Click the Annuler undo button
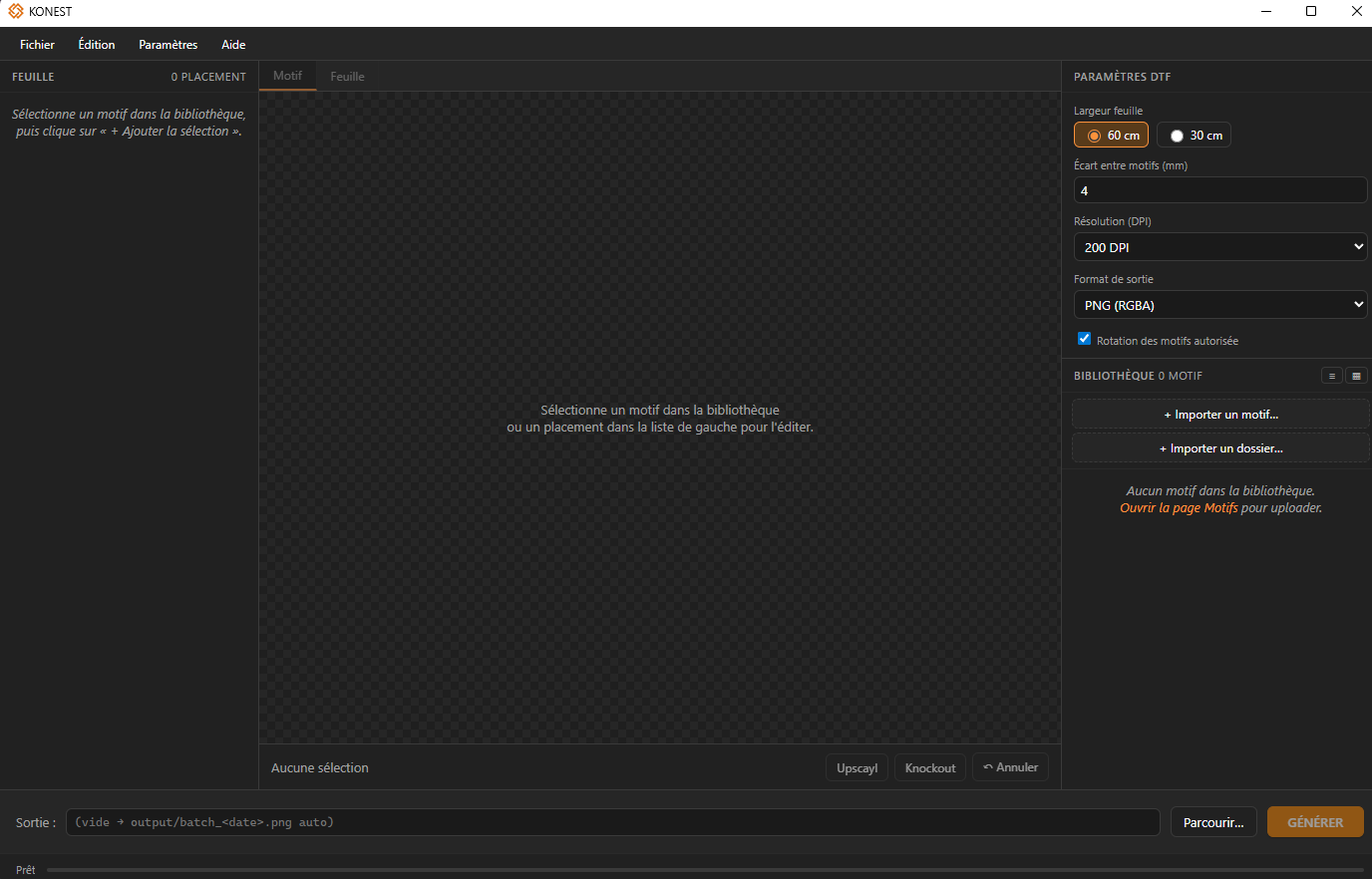The height and width of the screenshot is (879, 1372). [1010, 767]
